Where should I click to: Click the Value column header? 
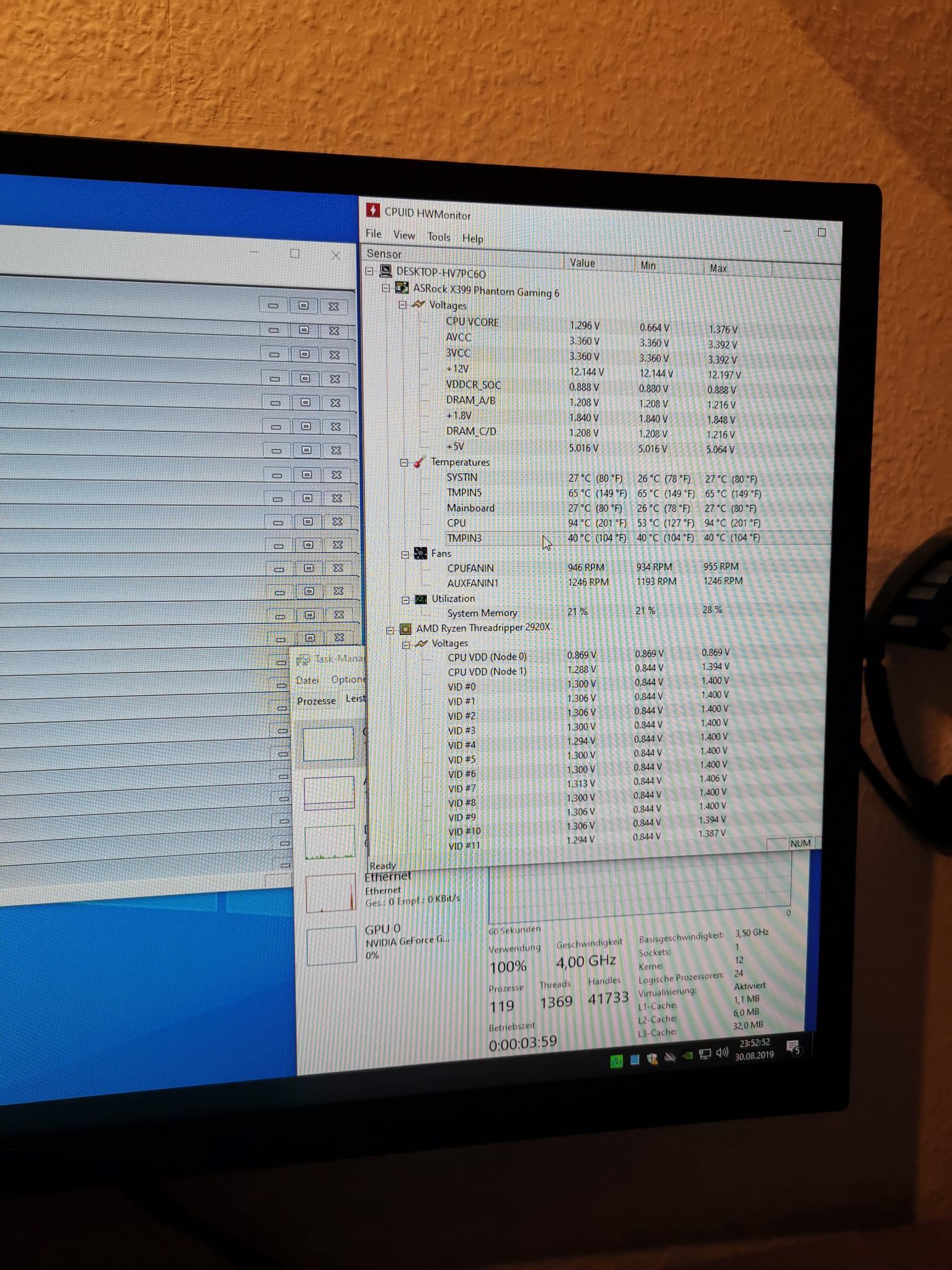point(599,263)
